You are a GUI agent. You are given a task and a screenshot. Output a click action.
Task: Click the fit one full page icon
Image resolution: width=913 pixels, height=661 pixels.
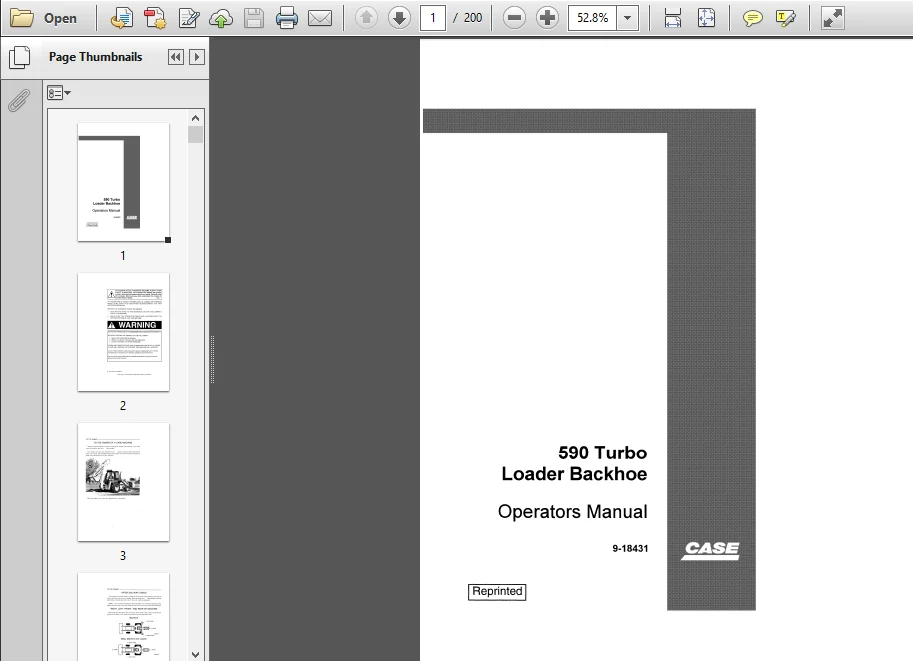[706, 18]
